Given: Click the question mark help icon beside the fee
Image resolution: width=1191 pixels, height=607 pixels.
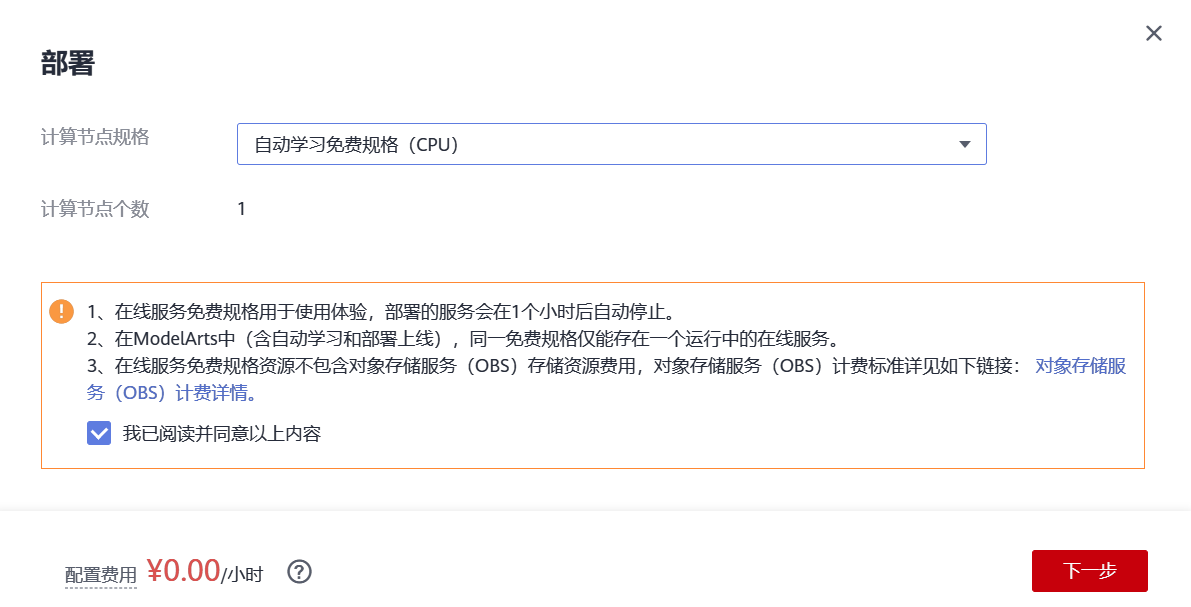Looking at the screenshot, I should click(300, 572).
